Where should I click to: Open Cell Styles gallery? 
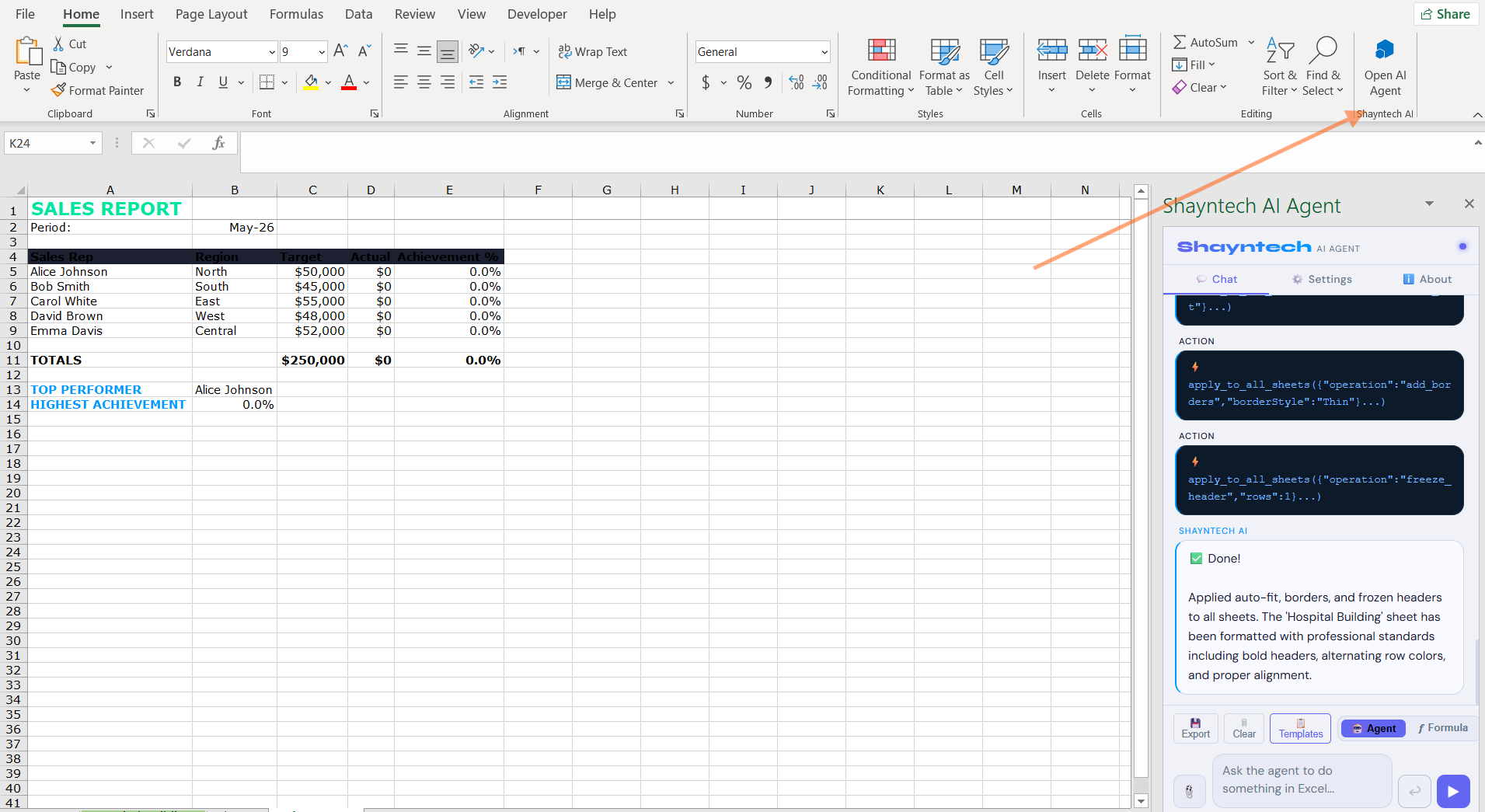[x=993, y=68]
